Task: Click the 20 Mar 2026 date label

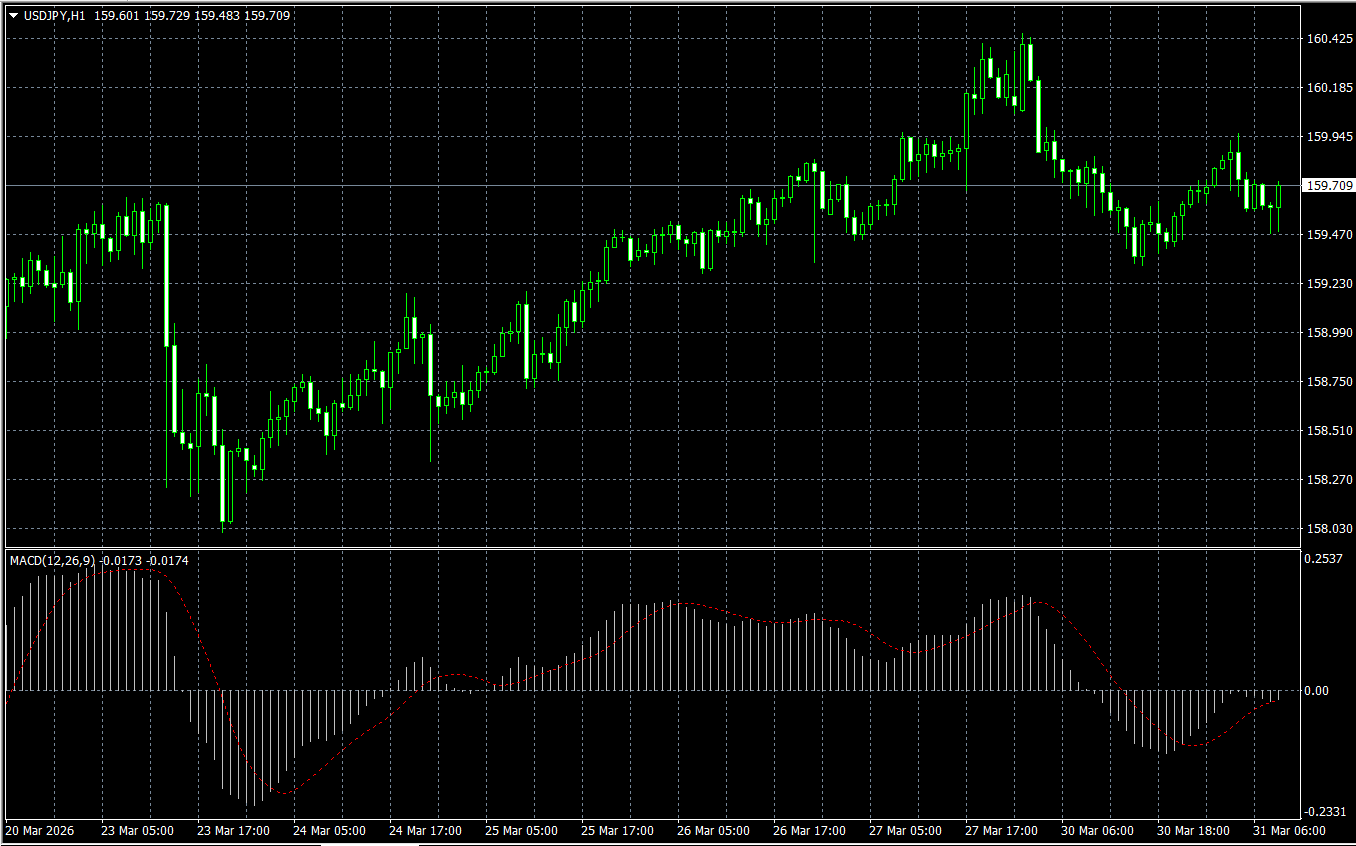Action: click(40, 831)
